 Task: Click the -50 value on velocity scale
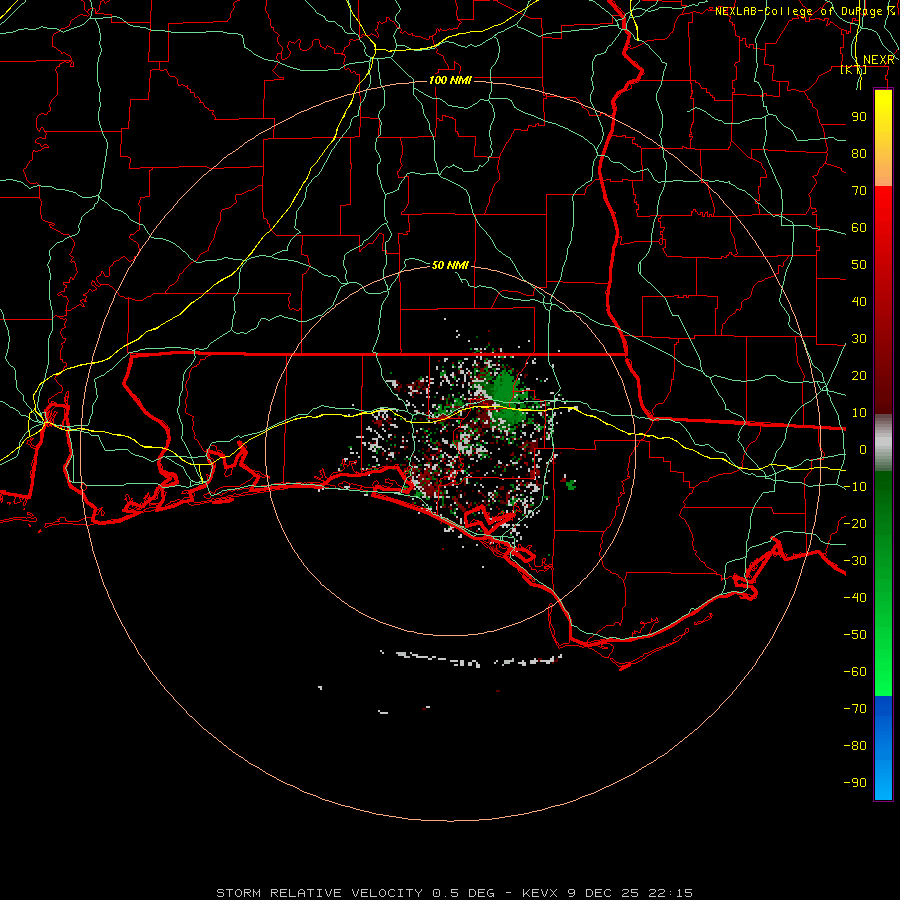tap(855, 635)
